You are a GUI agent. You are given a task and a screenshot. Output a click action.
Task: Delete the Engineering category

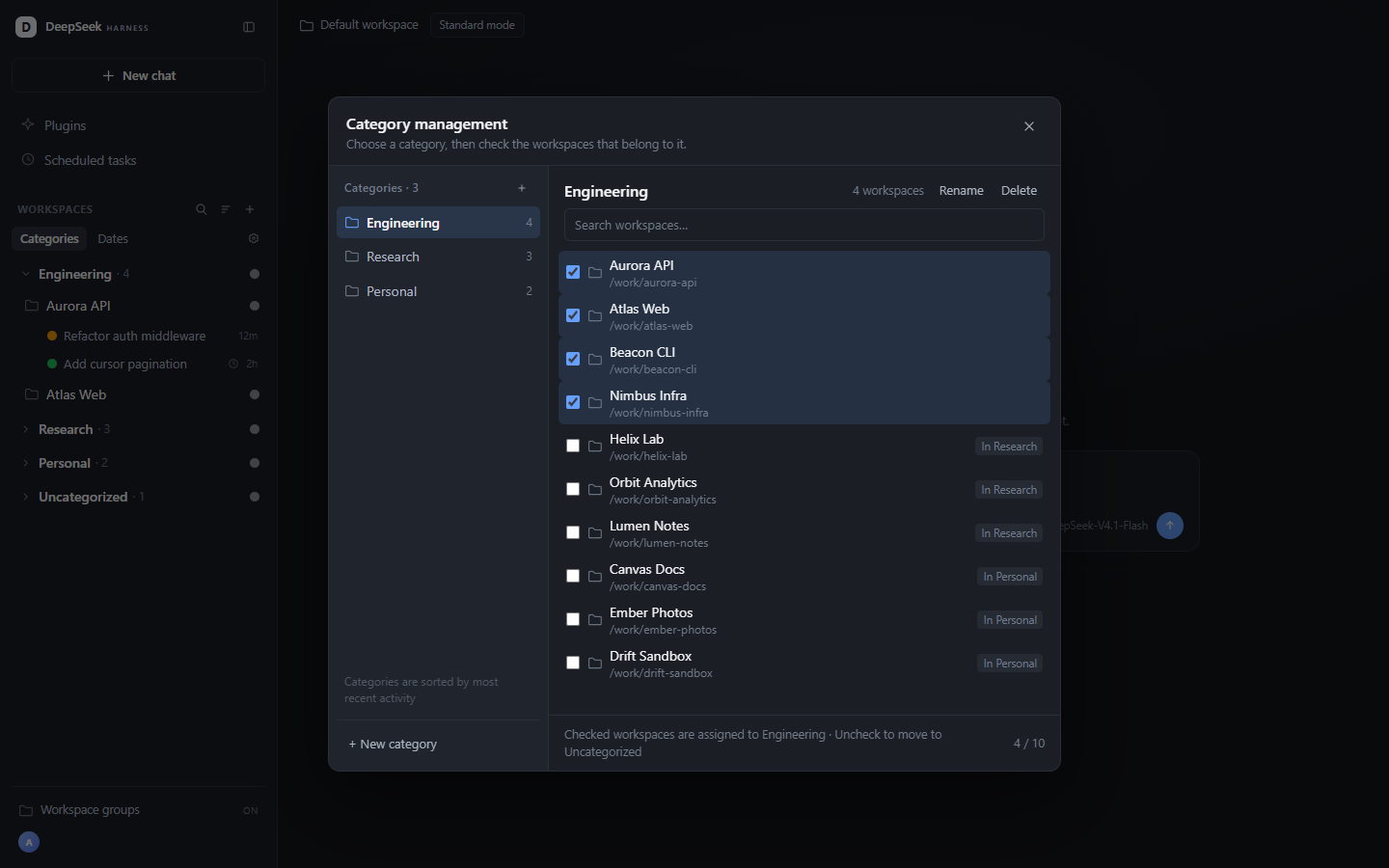coord(1019,191)
